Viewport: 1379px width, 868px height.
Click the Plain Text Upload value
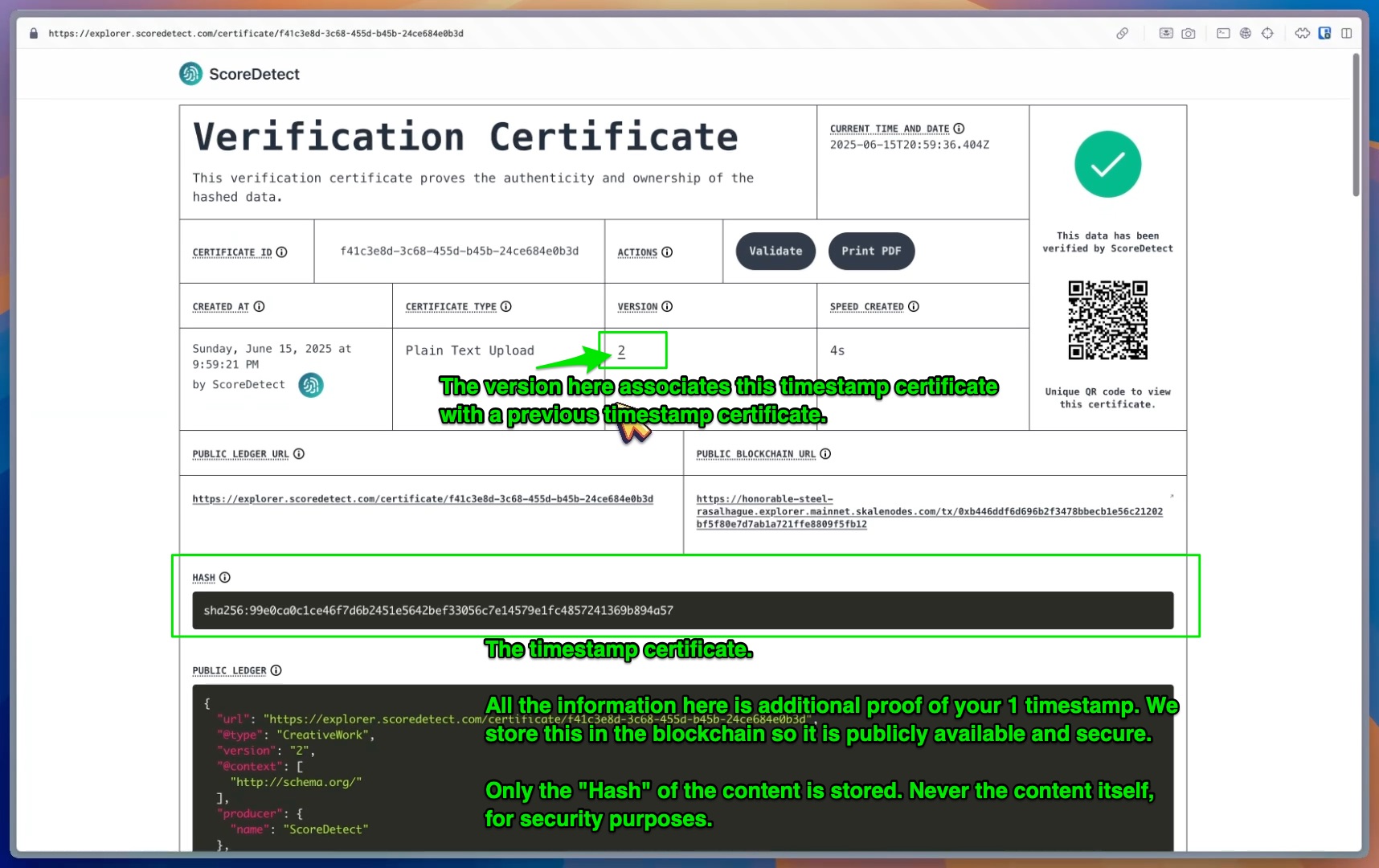(x=469, y=350)
